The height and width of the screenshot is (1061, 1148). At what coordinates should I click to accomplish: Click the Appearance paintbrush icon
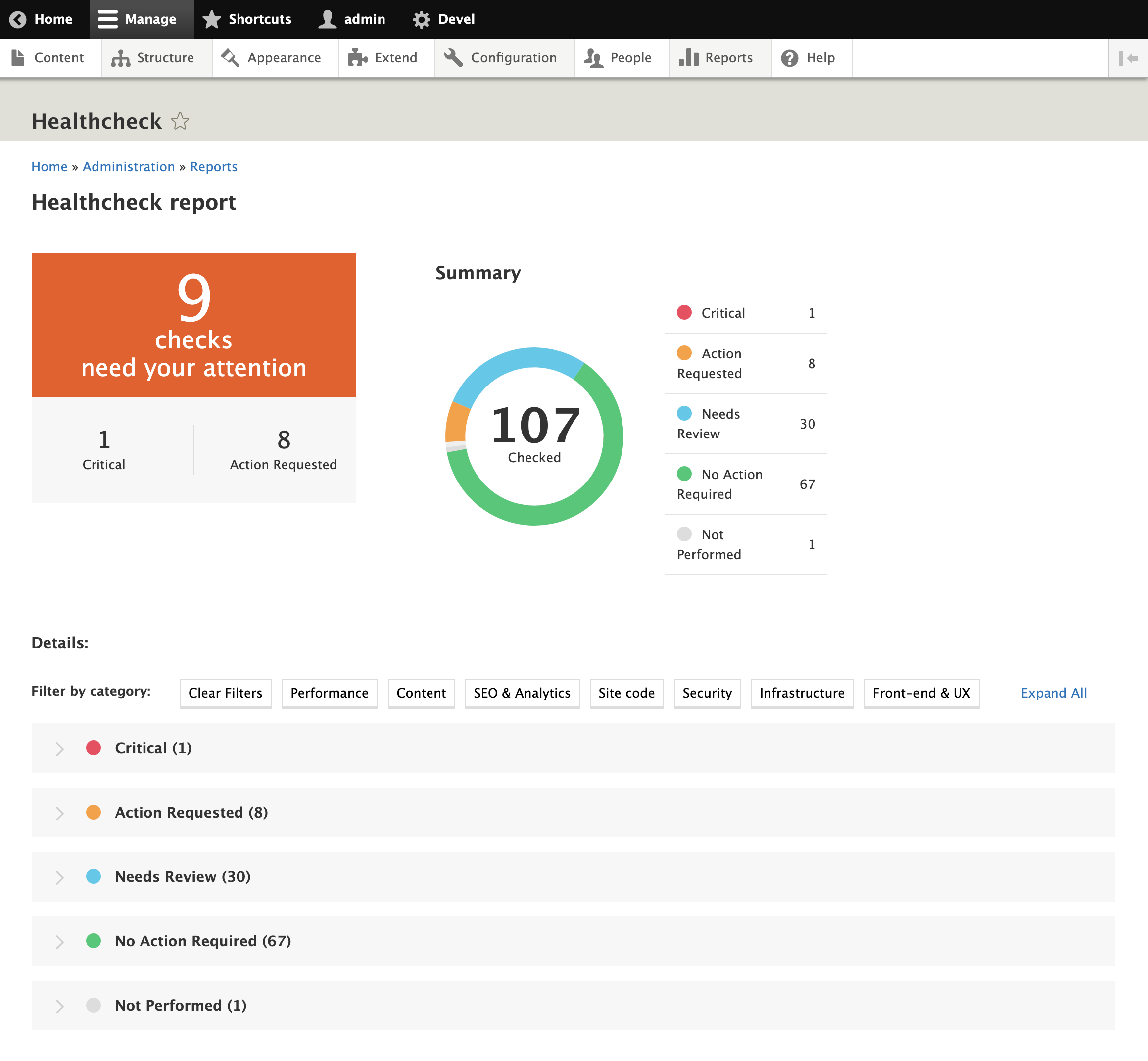coord(230,57)
